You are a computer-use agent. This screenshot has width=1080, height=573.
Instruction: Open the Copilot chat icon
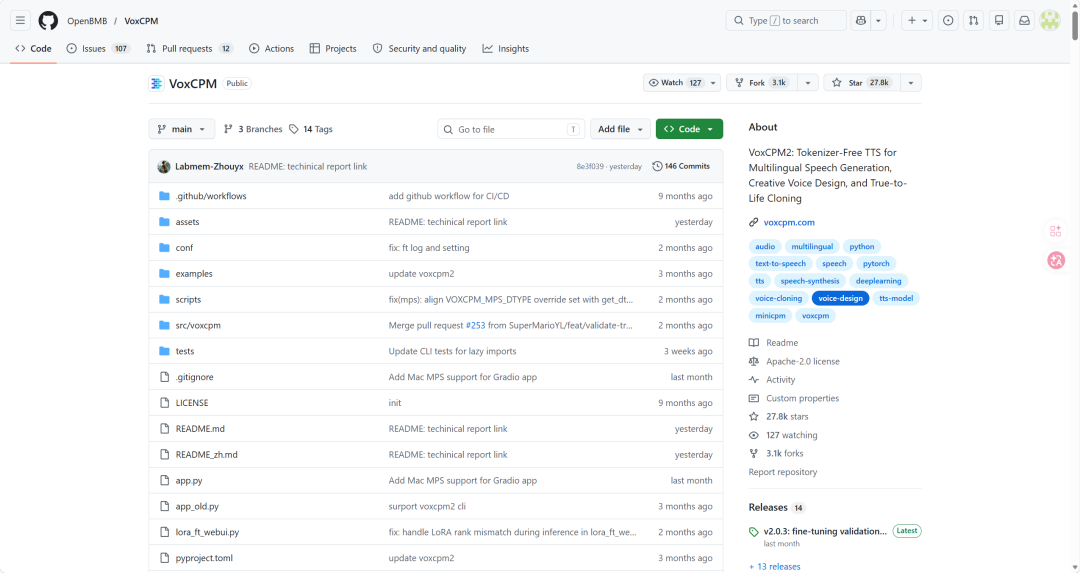861,21
